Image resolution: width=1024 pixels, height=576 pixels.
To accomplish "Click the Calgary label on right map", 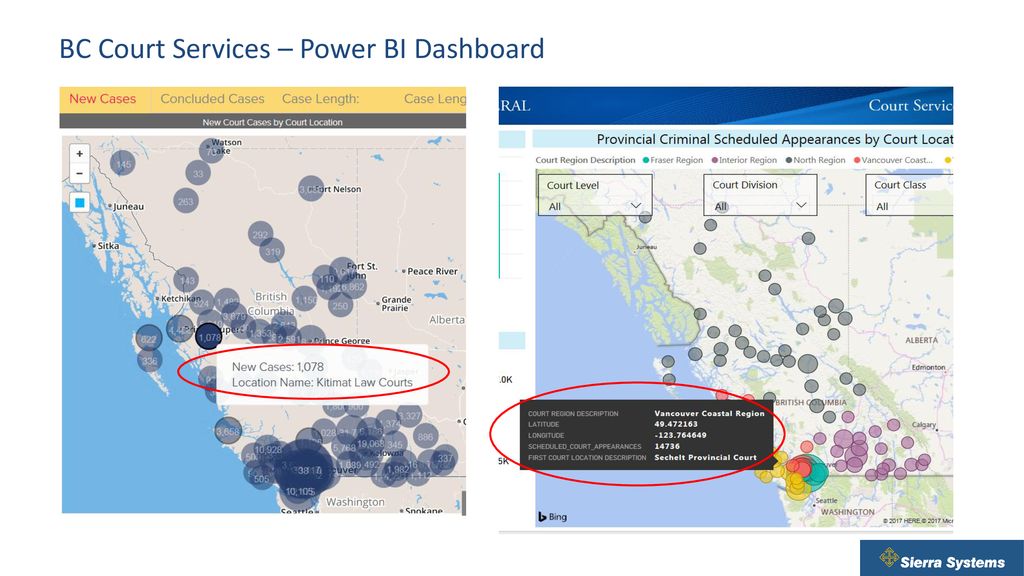I will [x=923, y=424].
